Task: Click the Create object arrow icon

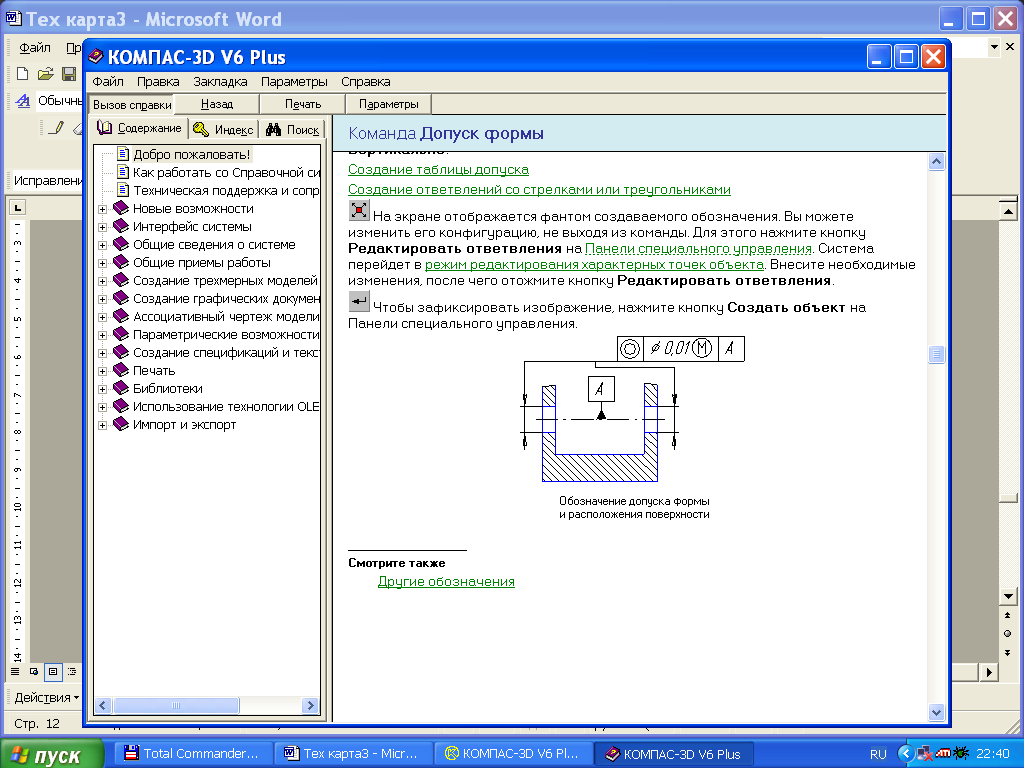Action: (359, 301)
